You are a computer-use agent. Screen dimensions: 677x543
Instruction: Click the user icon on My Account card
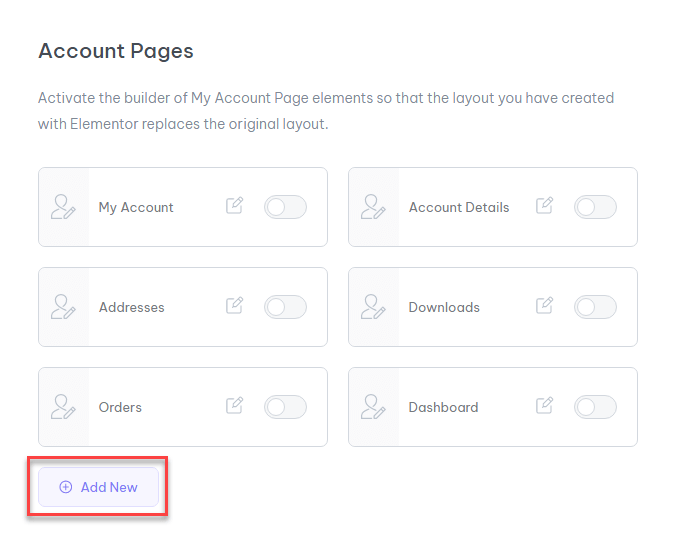point(63,207)
